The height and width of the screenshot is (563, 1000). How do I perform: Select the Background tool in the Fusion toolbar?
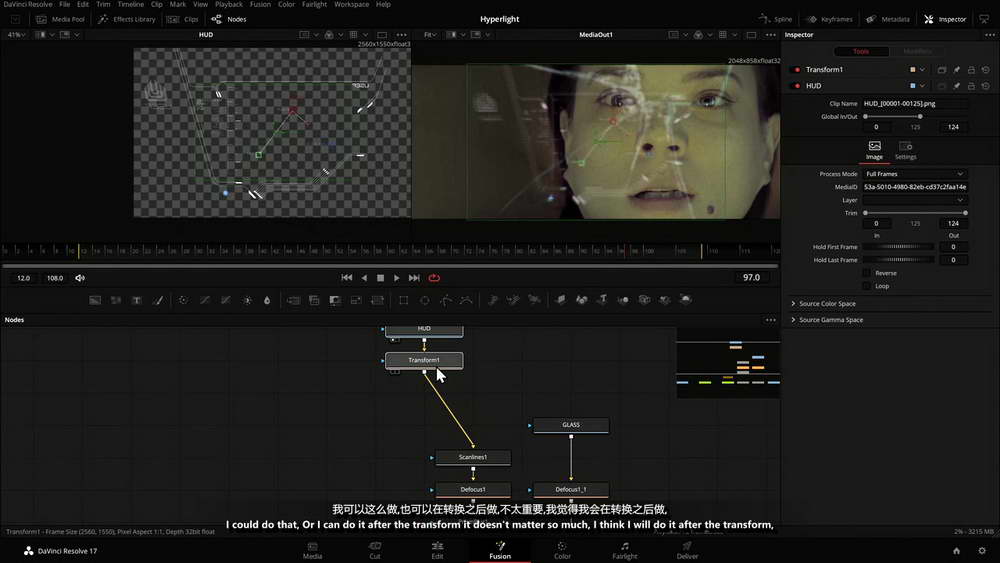(x=95, y=300)
